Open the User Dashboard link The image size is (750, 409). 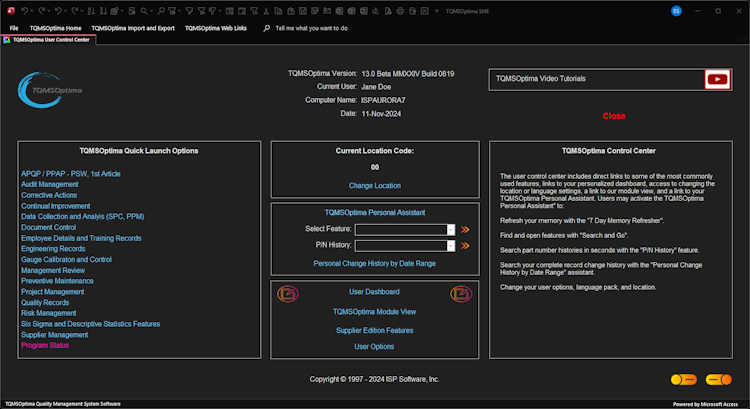pos(374,292)
